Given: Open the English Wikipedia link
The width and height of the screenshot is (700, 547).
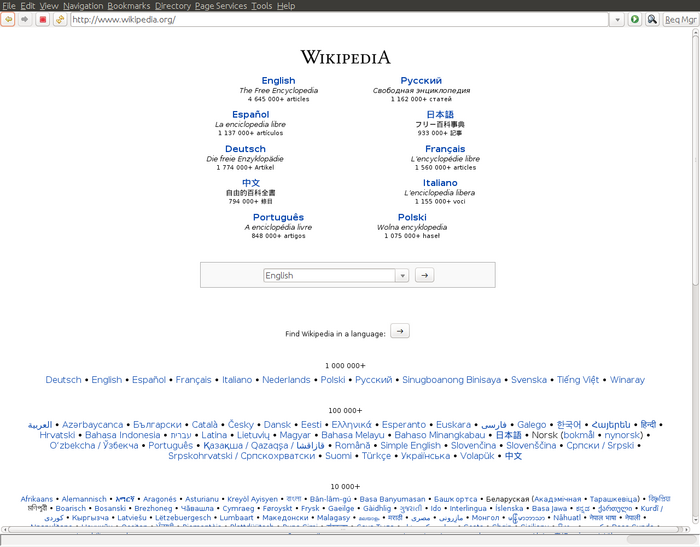Looking at the screenshot, I should pos(278,81).
